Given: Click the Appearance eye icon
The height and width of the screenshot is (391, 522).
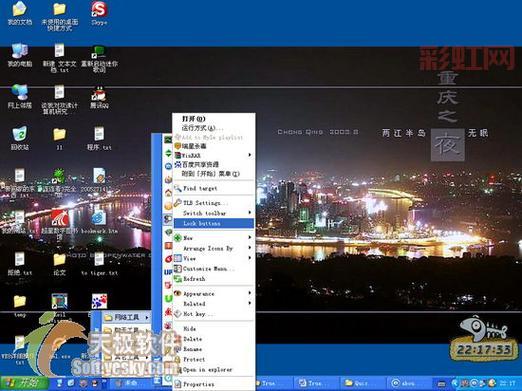Looking at the screenshot, I should pyautogui.click(x=178, y=293).
